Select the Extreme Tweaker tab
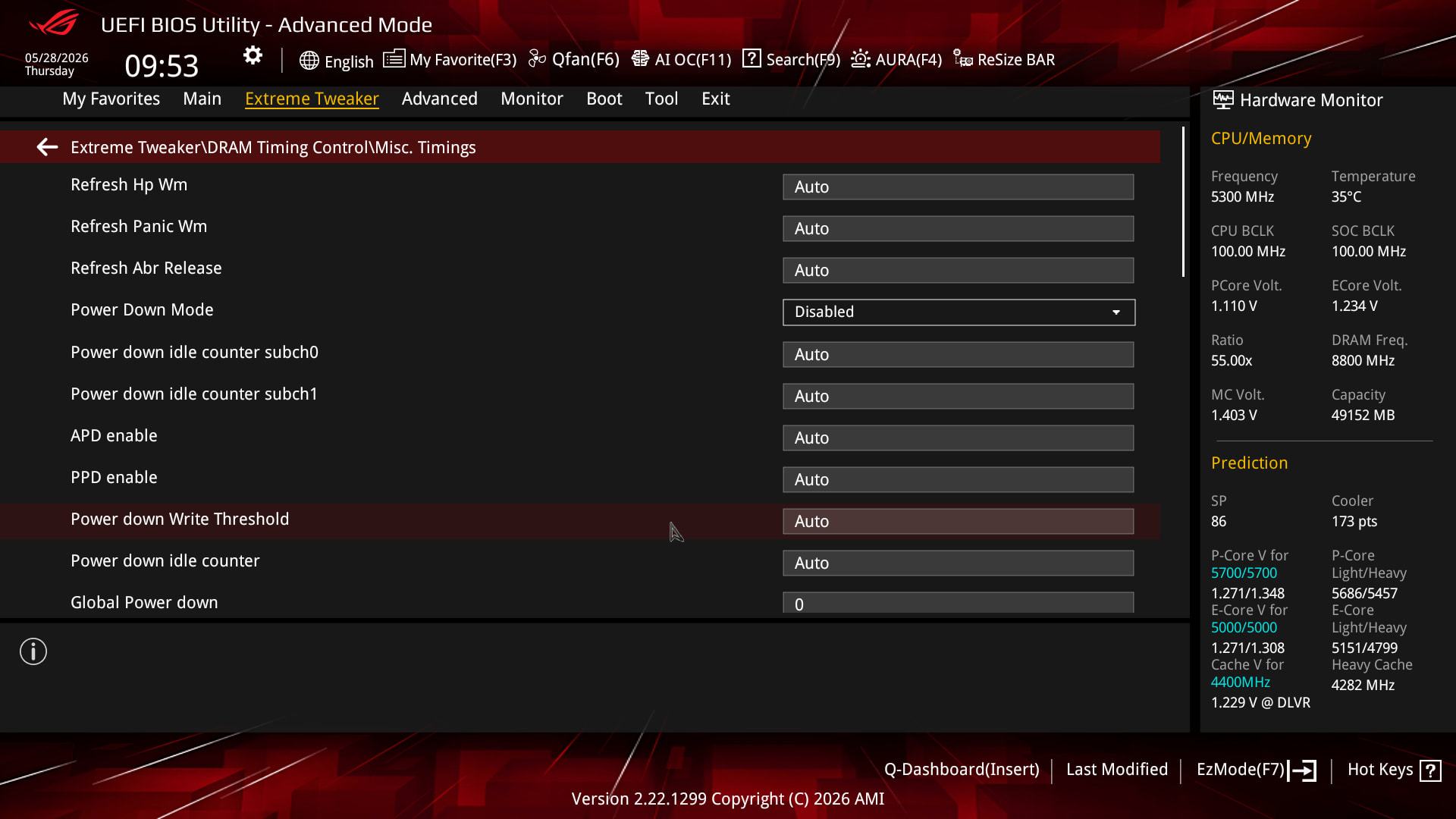 (x=312, y=99)
